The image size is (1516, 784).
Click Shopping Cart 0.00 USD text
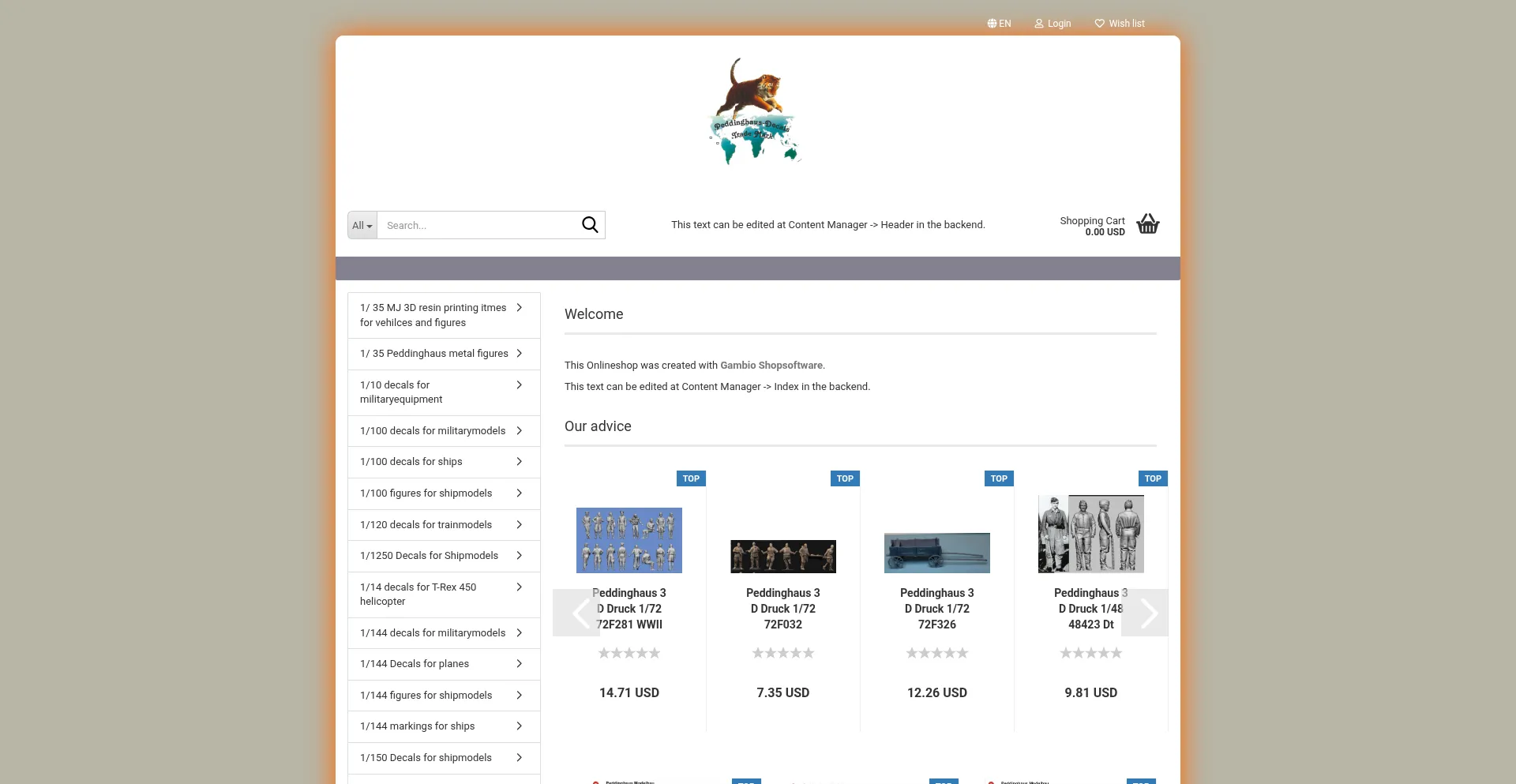1092,227
